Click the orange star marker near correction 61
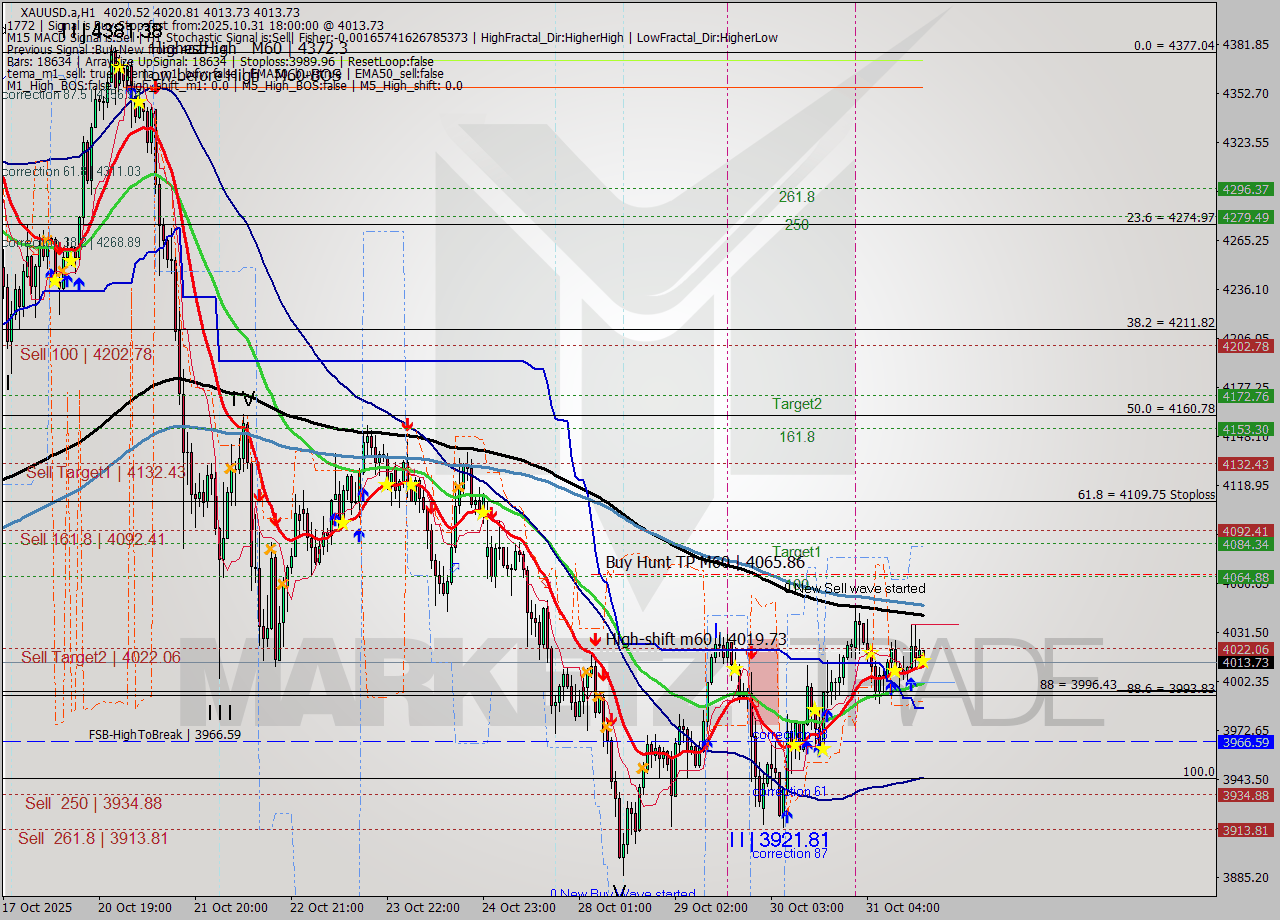1280x920 pixels. [641, 767]
